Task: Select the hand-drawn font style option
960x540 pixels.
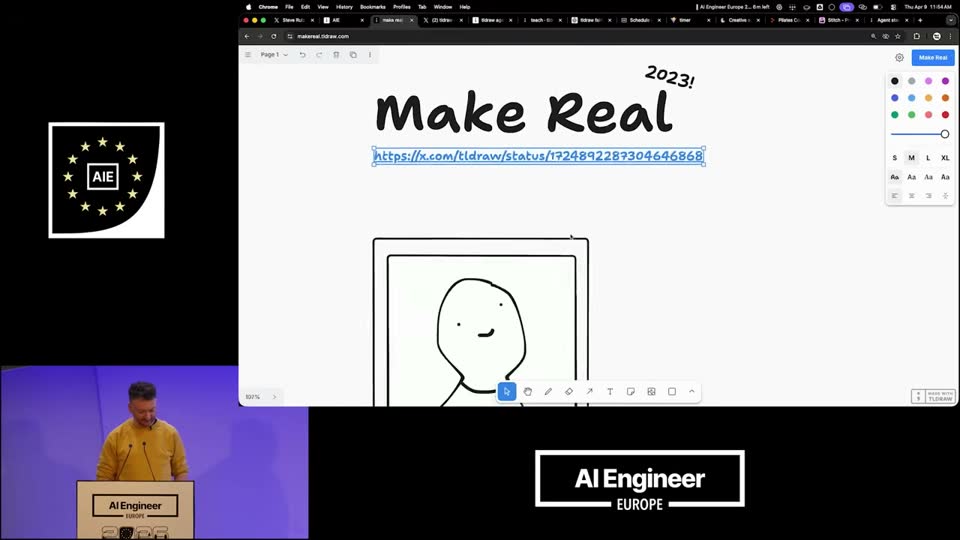Action: [894, 177]
